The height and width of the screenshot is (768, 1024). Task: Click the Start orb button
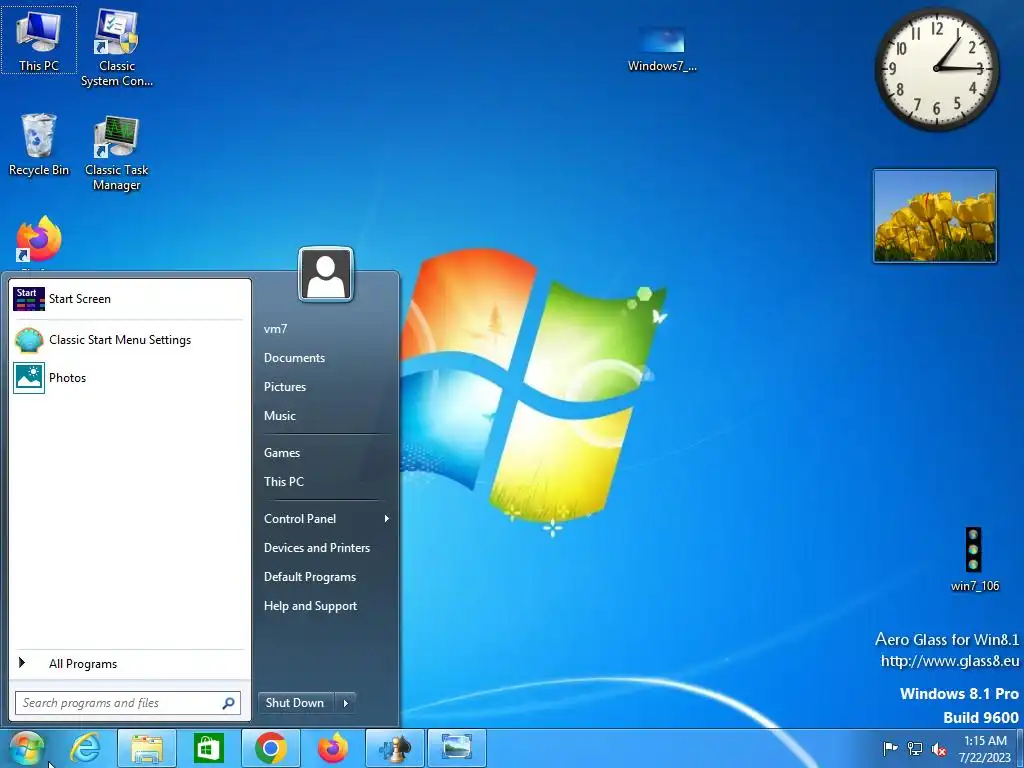tap(26, 748)
